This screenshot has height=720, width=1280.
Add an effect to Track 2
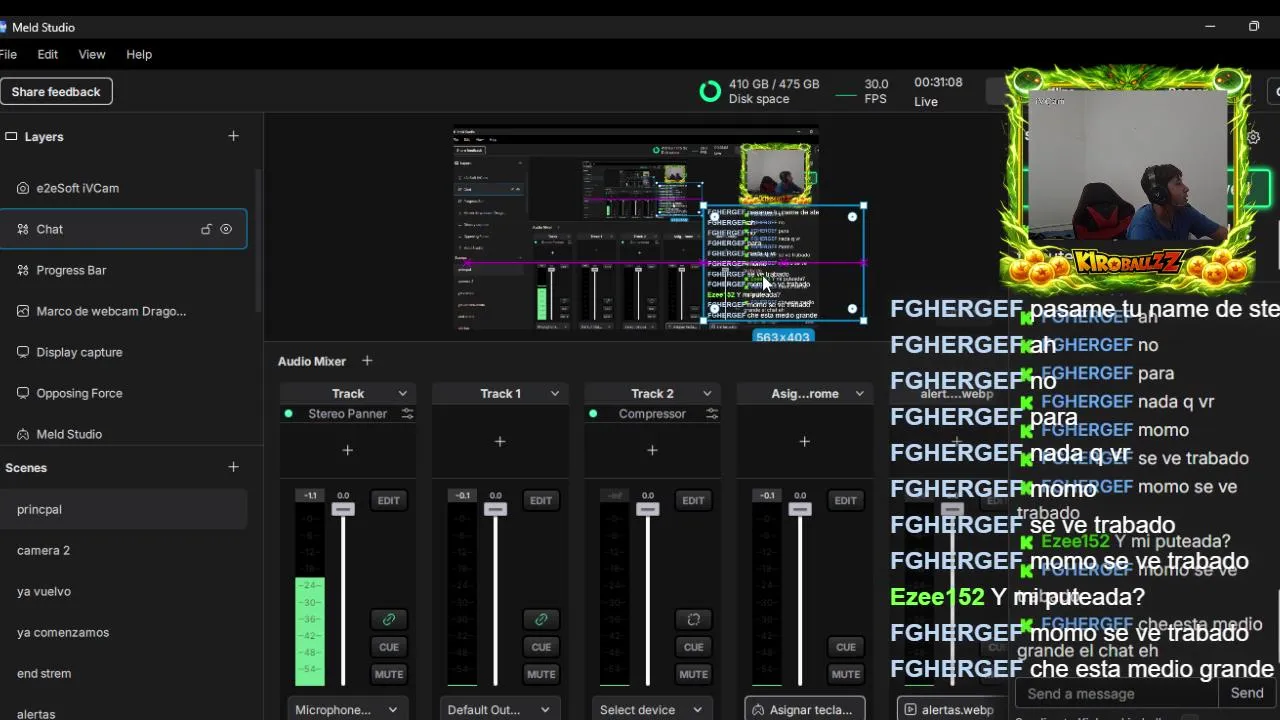[652, 450]
